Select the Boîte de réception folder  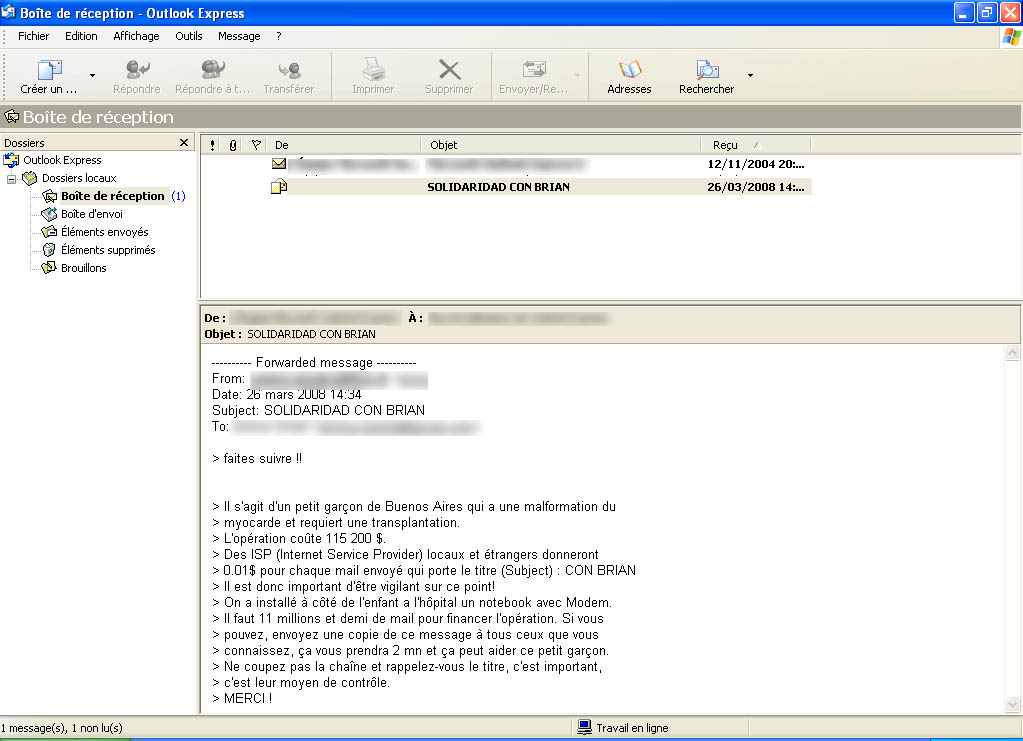[113, 196]
